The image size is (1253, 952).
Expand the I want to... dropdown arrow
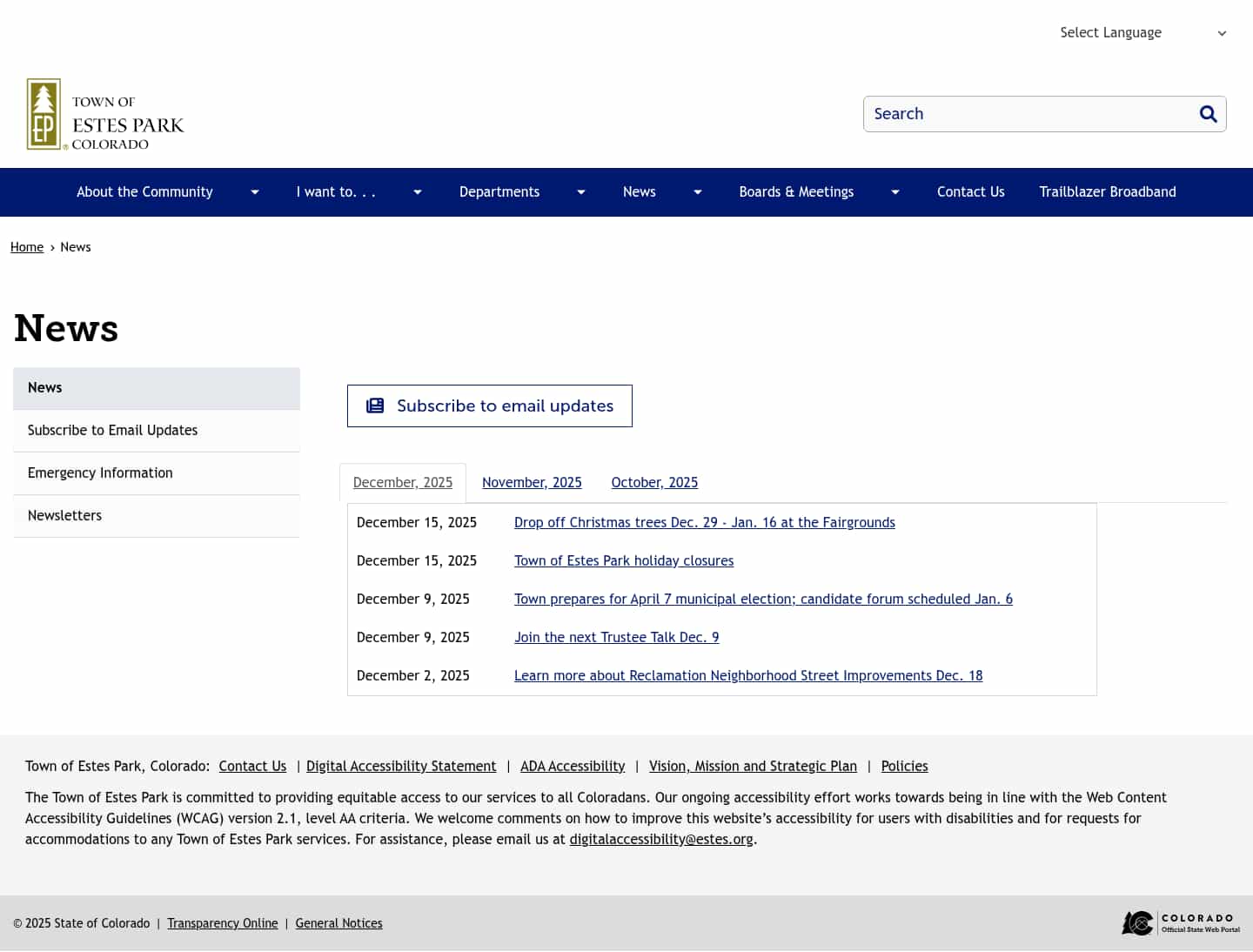coord(417,191)
